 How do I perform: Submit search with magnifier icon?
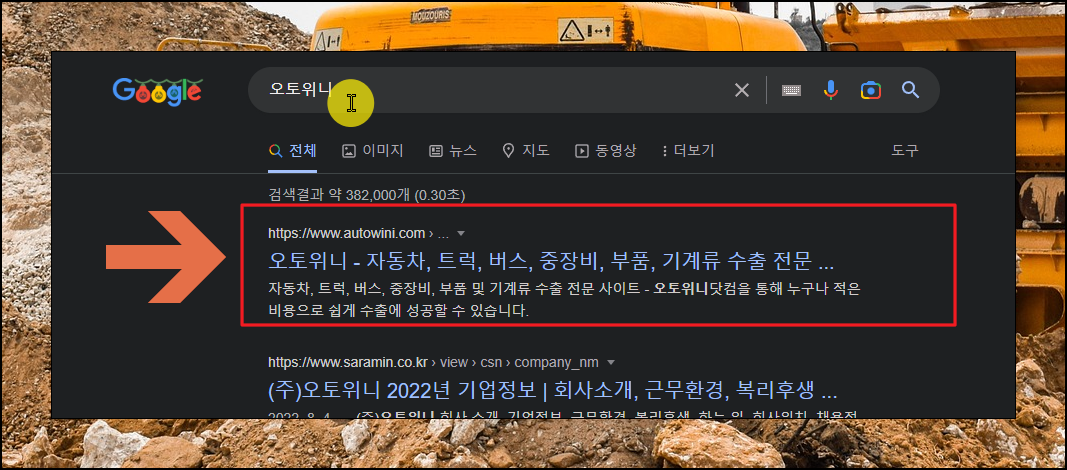coord(910,90)
